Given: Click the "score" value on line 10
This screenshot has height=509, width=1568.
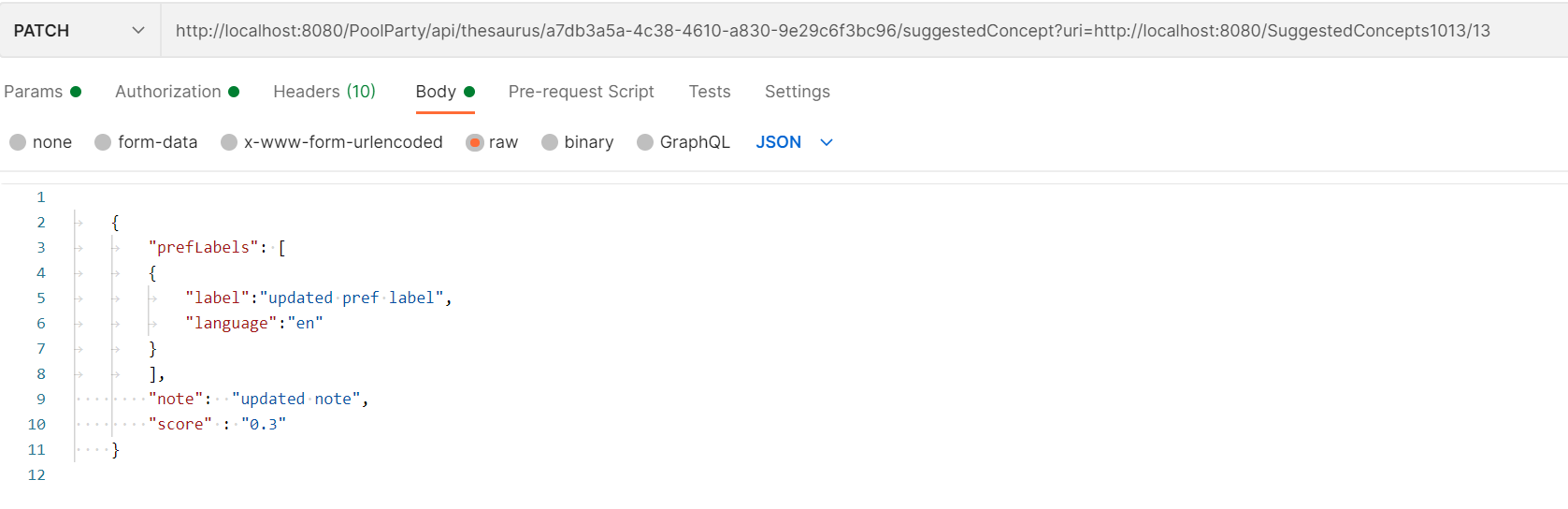Looking at the screenshot, I should pyautogui.click(x=264, y=424).
